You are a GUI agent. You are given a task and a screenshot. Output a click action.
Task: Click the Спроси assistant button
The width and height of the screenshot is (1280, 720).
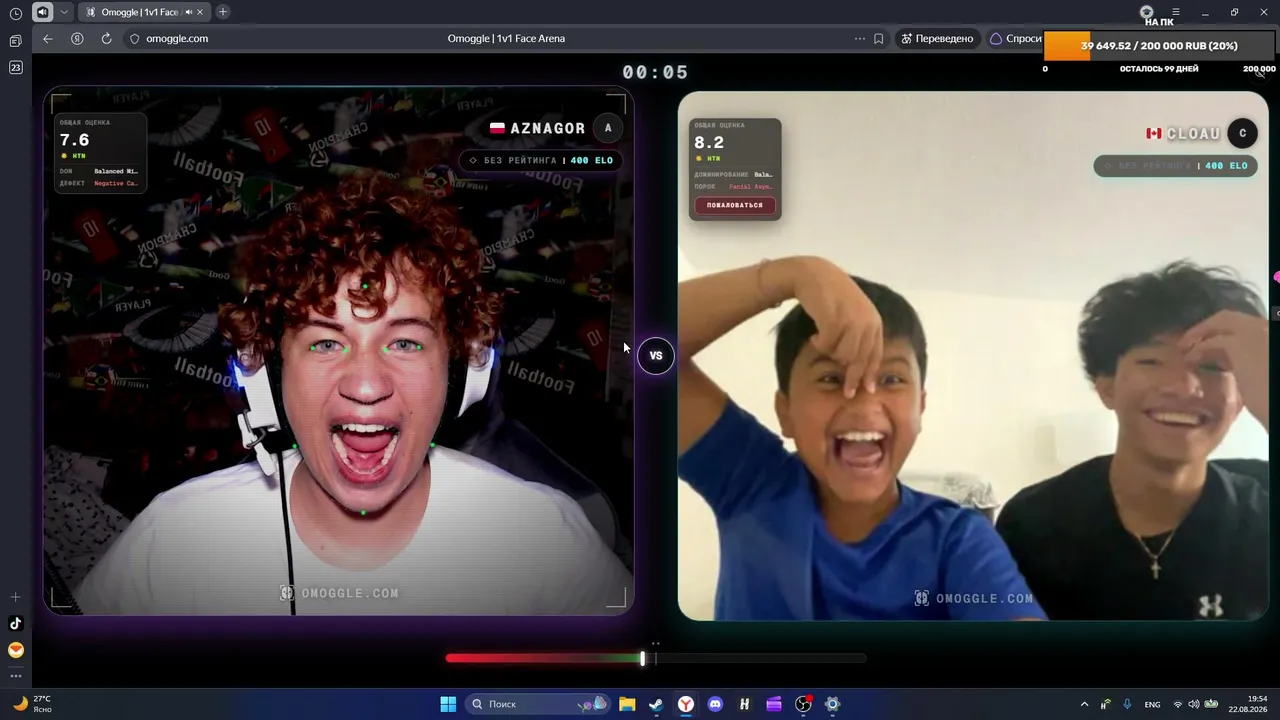coord(1015,39)
